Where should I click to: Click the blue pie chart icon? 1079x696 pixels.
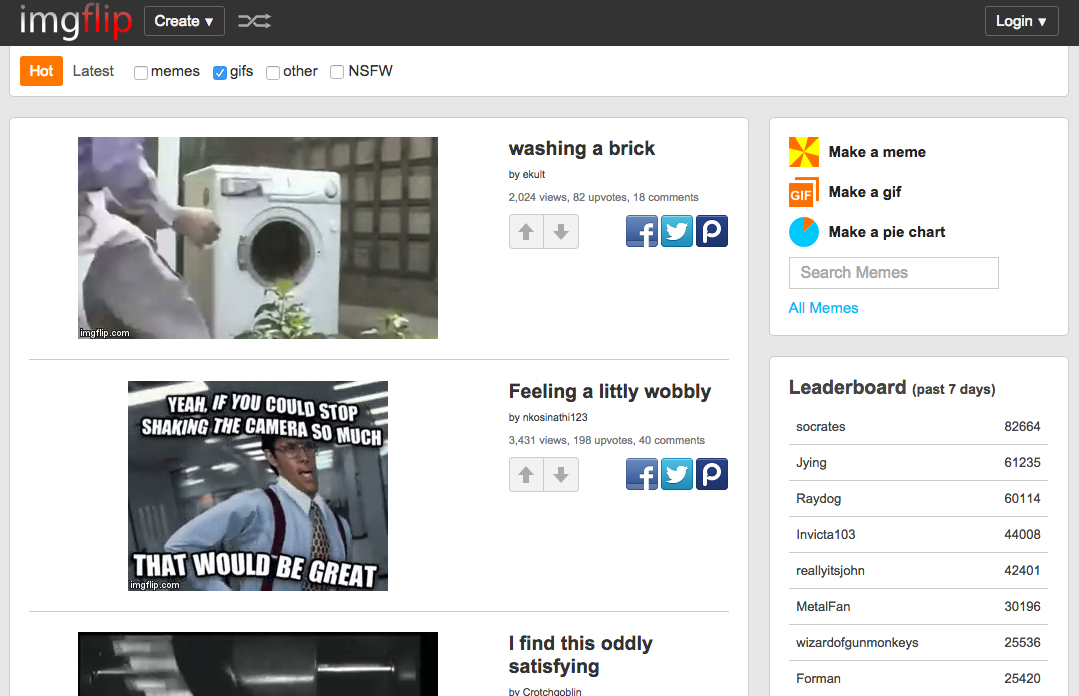[x=804, y=232]
